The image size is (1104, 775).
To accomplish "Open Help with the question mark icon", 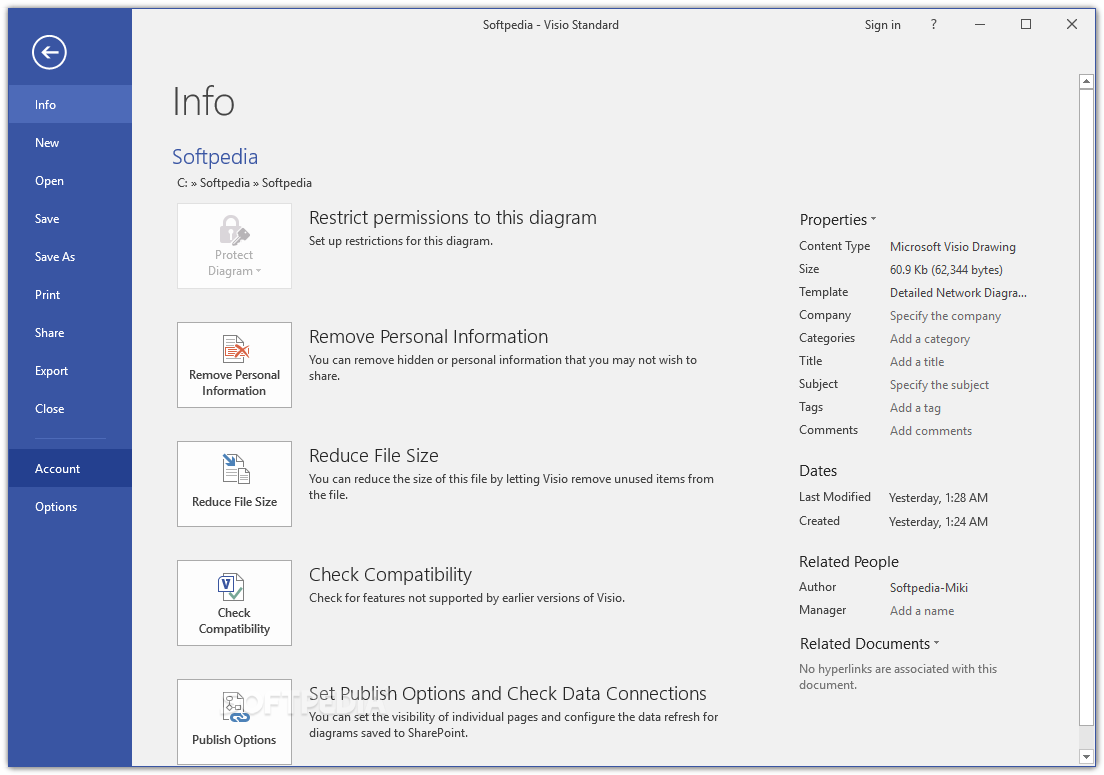I will point(933,24).
